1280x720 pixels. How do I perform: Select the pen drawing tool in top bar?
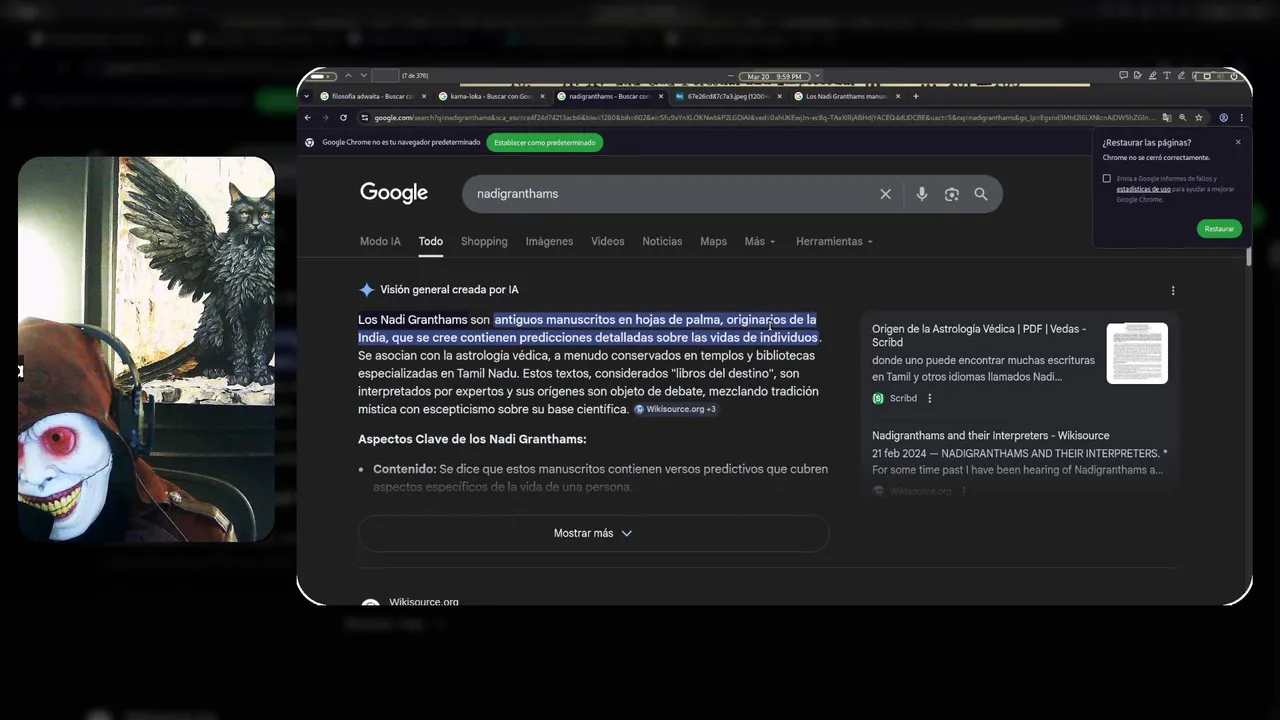tap(1181, 76)
